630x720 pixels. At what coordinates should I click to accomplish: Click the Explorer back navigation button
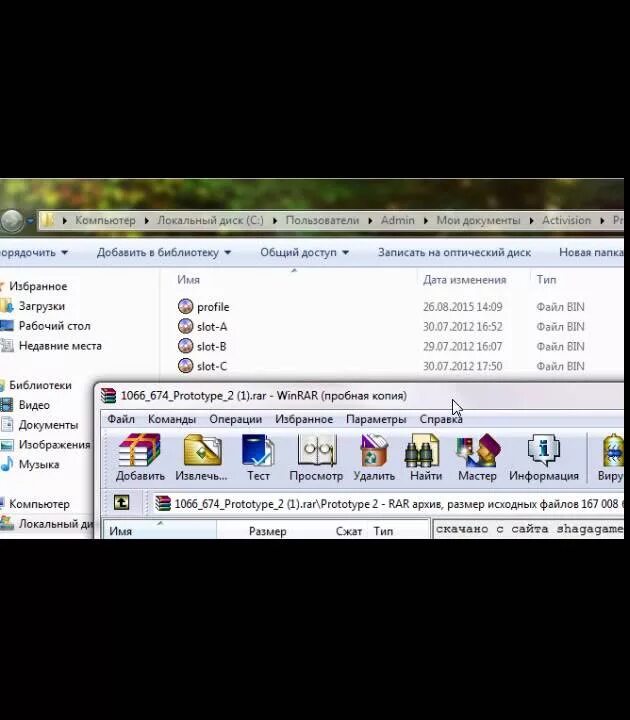click(x=11, y=220)
